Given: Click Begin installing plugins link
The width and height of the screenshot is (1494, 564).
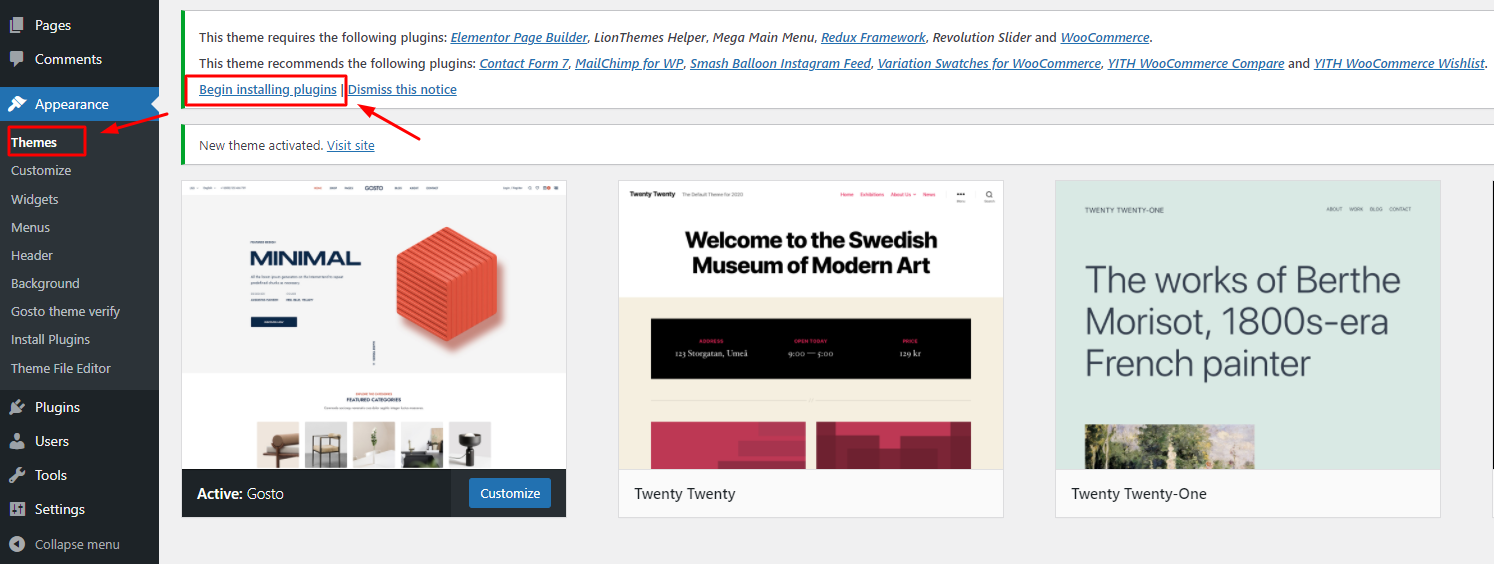Looking at the screenshot, I should (267, 89).
